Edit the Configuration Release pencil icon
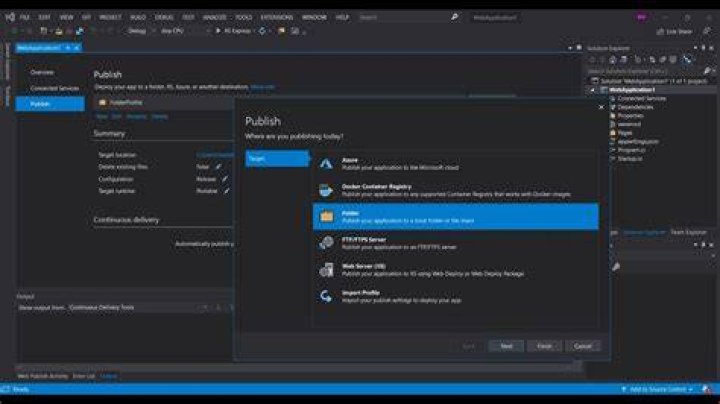This screenshot has height=404, width=720. (x=225, y=179)
